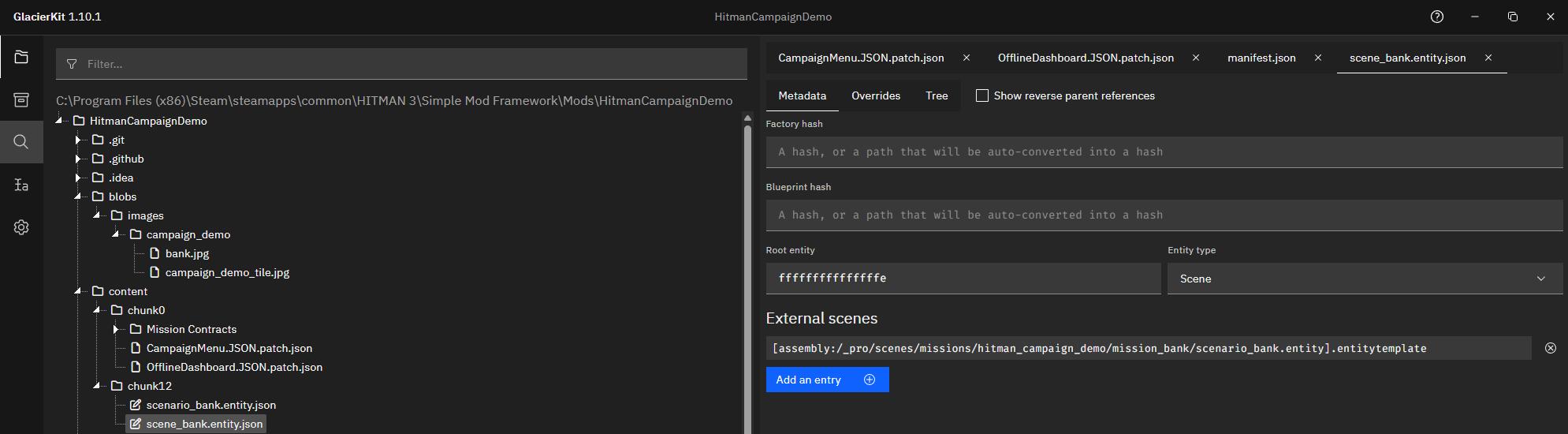1568x434 pixels.
Task: Minimize the GlacierKit window
Action: click(1475, 17)
